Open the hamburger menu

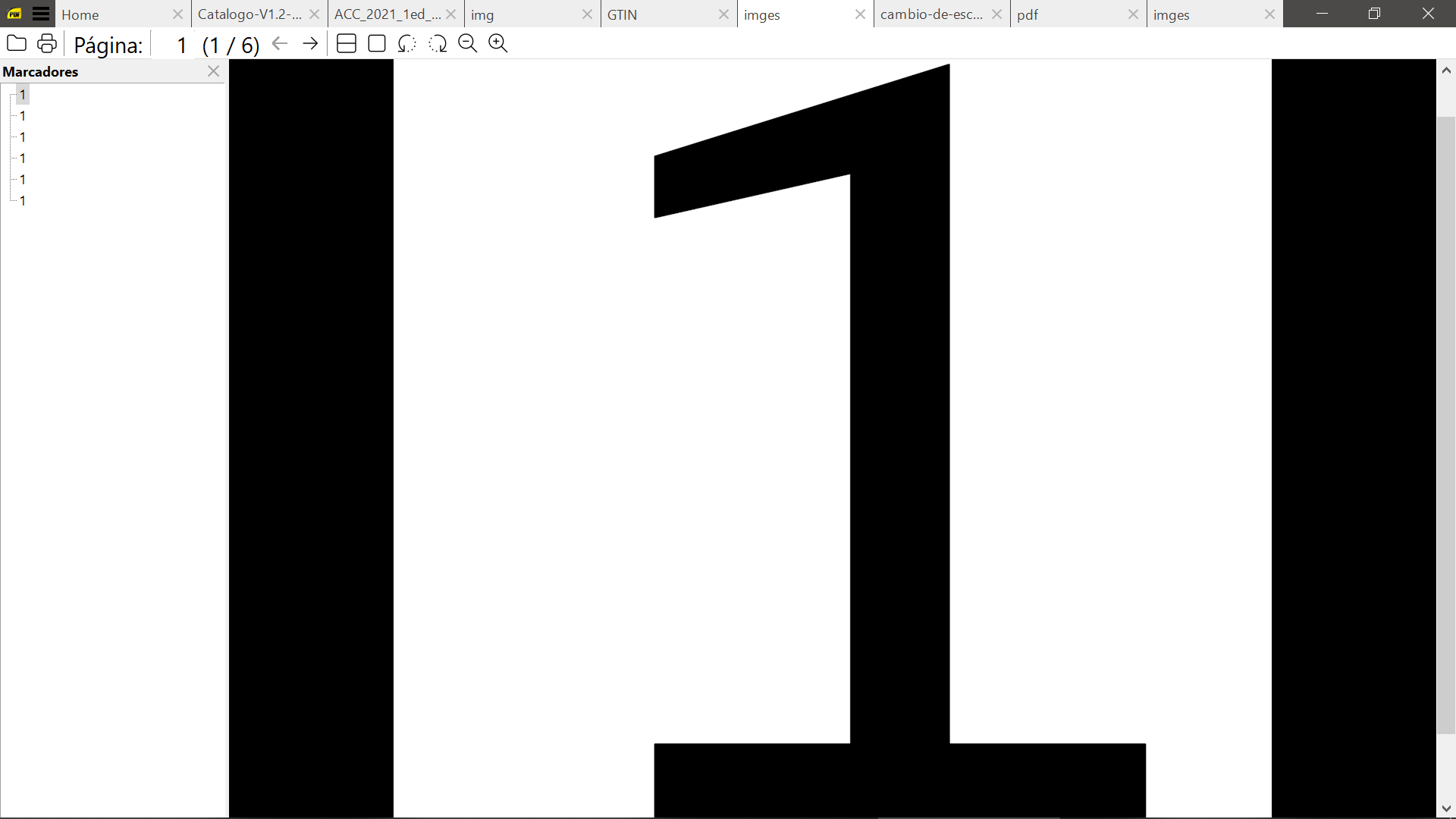pyautogui.click(x=41, y=14)
